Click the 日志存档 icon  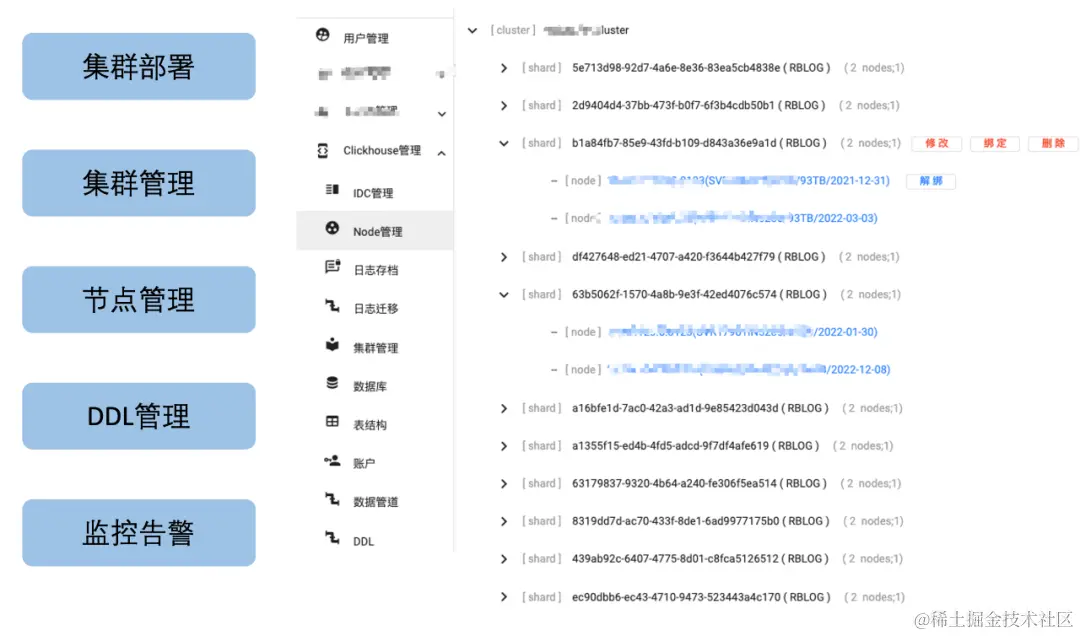pyautogui.click(x=332, y=267)
